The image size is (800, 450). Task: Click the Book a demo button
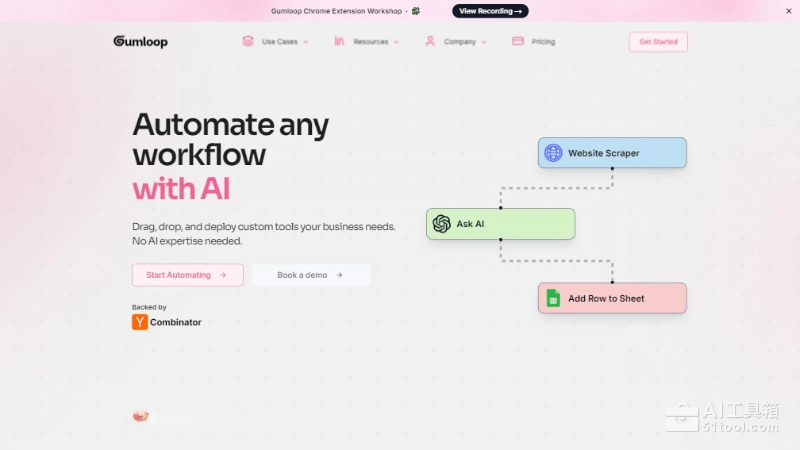pos(310,275)
